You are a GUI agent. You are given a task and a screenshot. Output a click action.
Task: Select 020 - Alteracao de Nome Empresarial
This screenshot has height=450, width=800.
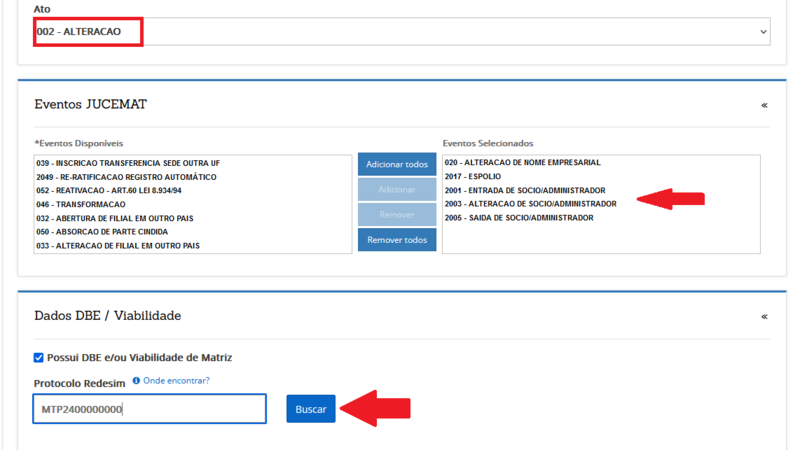coord(522,162)
